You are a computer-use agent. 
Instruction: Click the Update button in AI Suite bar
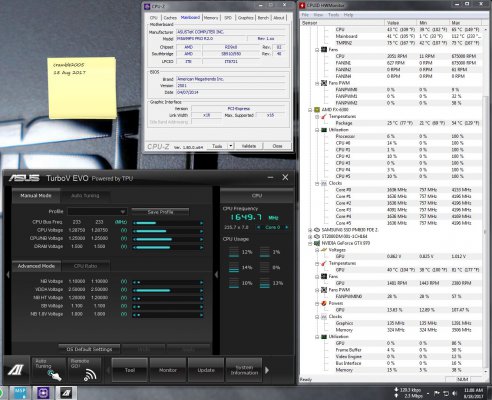click(206, 370)
